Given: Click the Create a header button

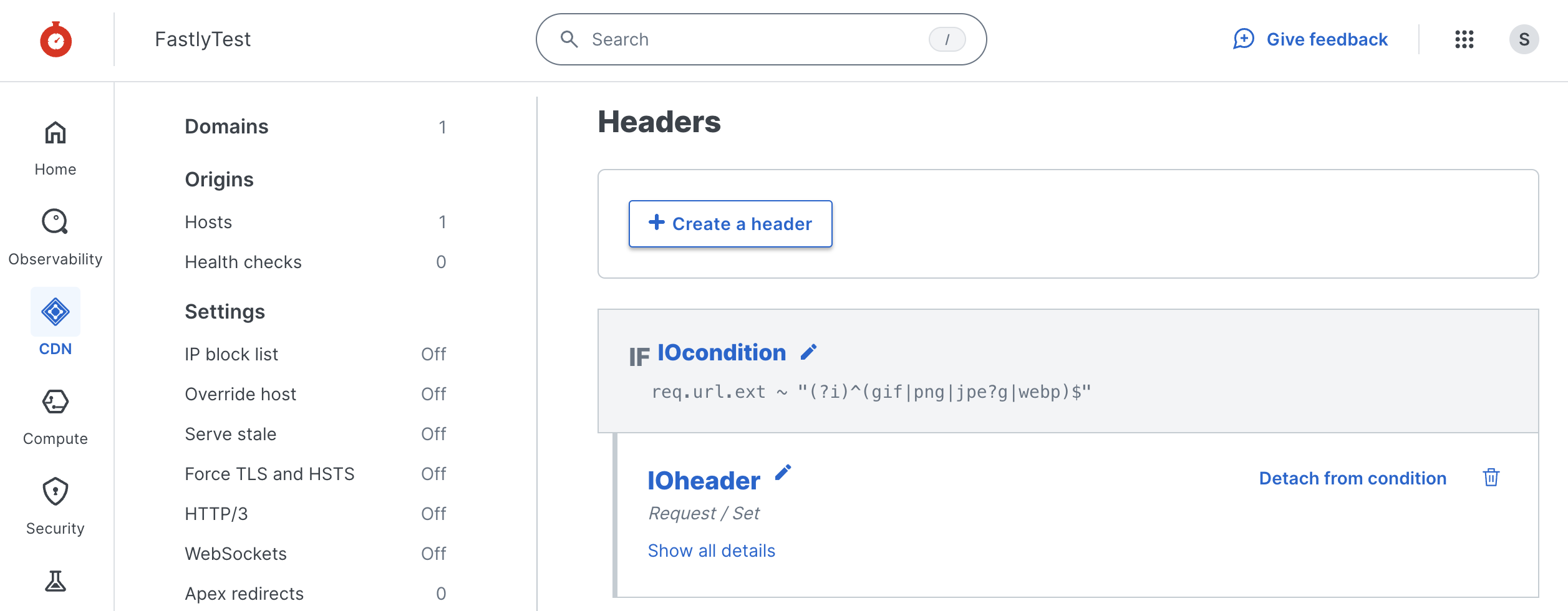Looking at the screenshot, I should tap(730, 223).
